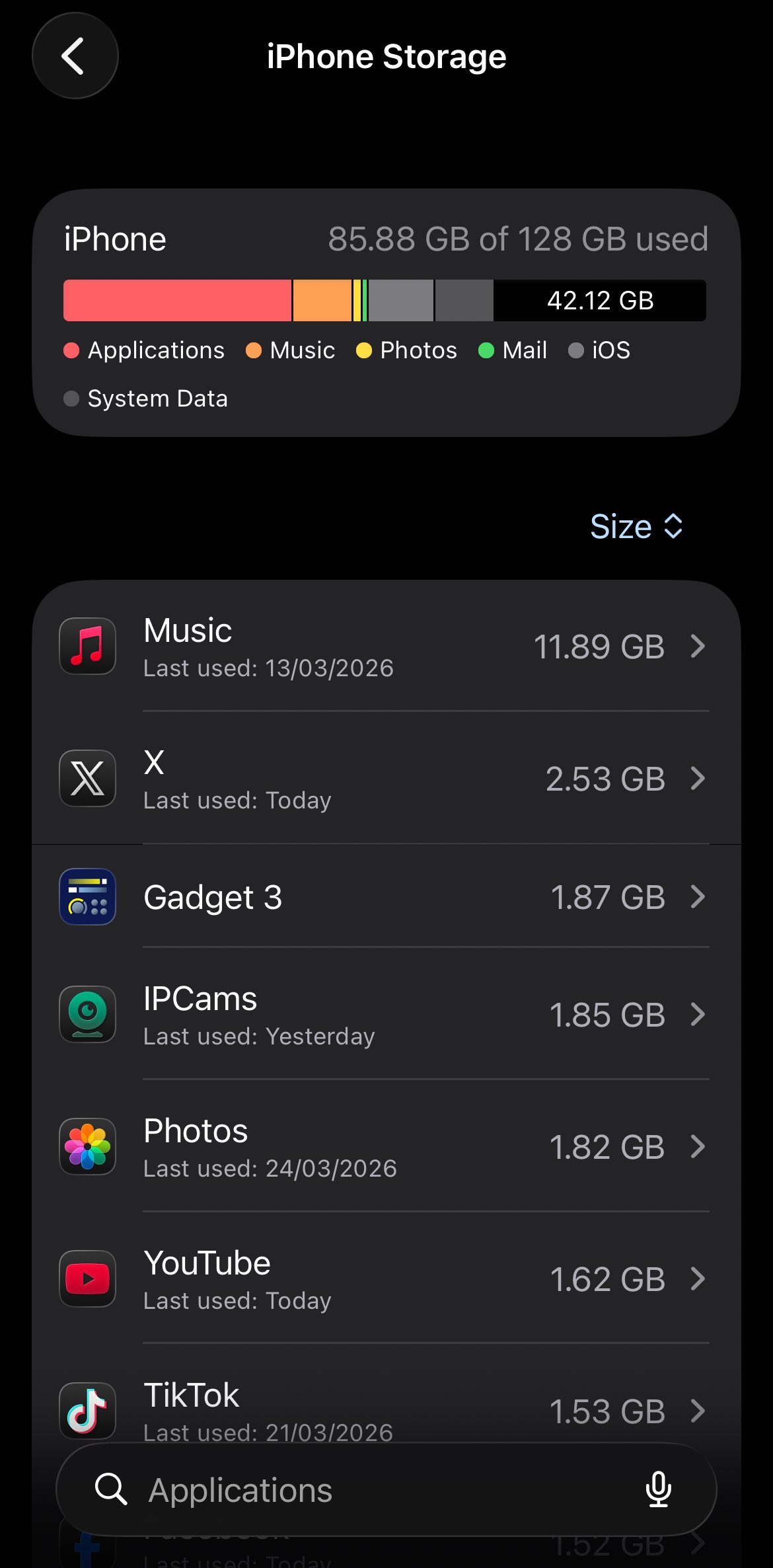This screenshot has height=1568, width=773.
Task: Tap the back arrow button
Action: pos(75,56)
